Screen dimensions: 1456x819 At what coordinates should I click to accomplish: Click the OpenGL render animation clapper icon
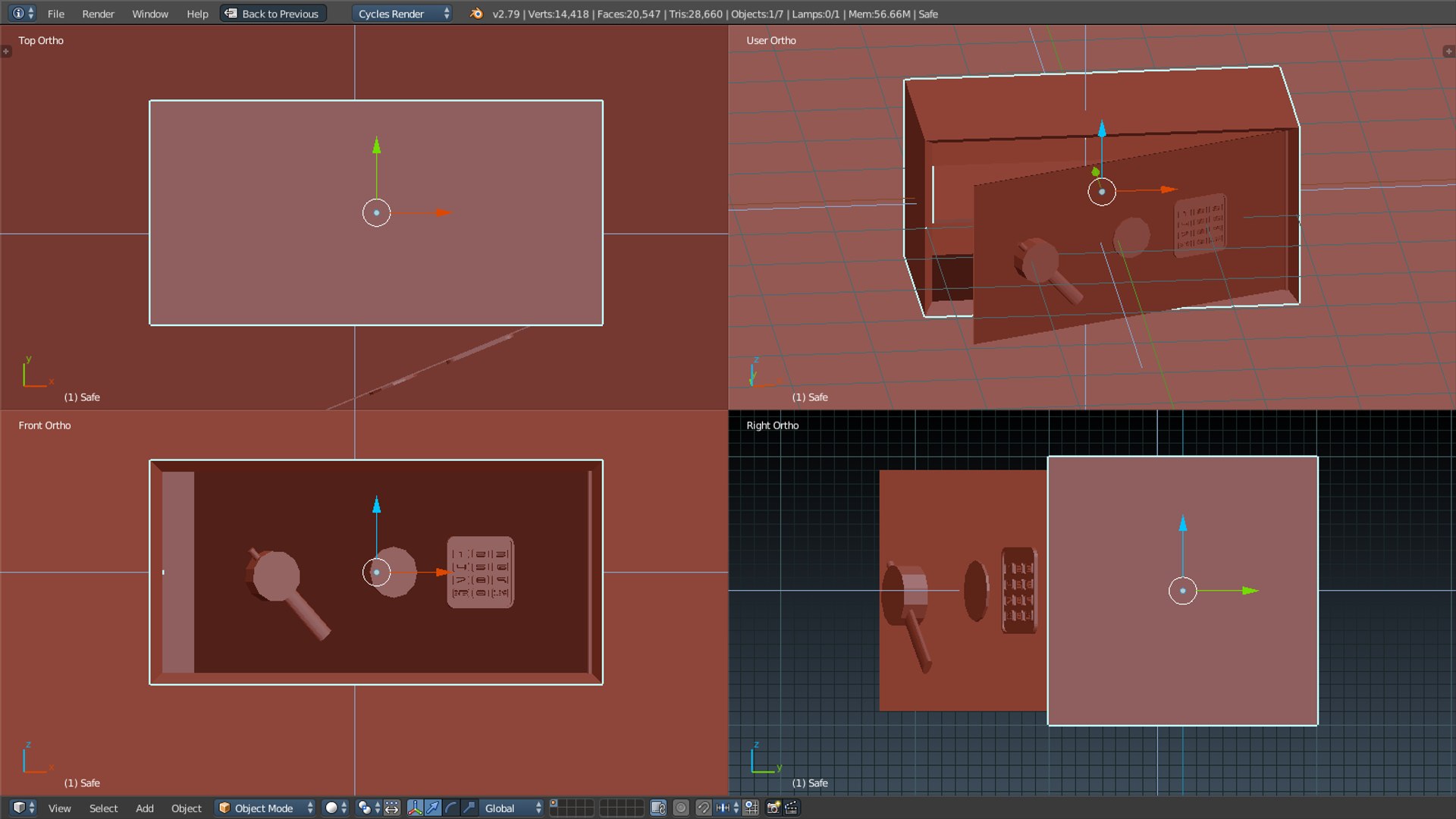[791, 808]
